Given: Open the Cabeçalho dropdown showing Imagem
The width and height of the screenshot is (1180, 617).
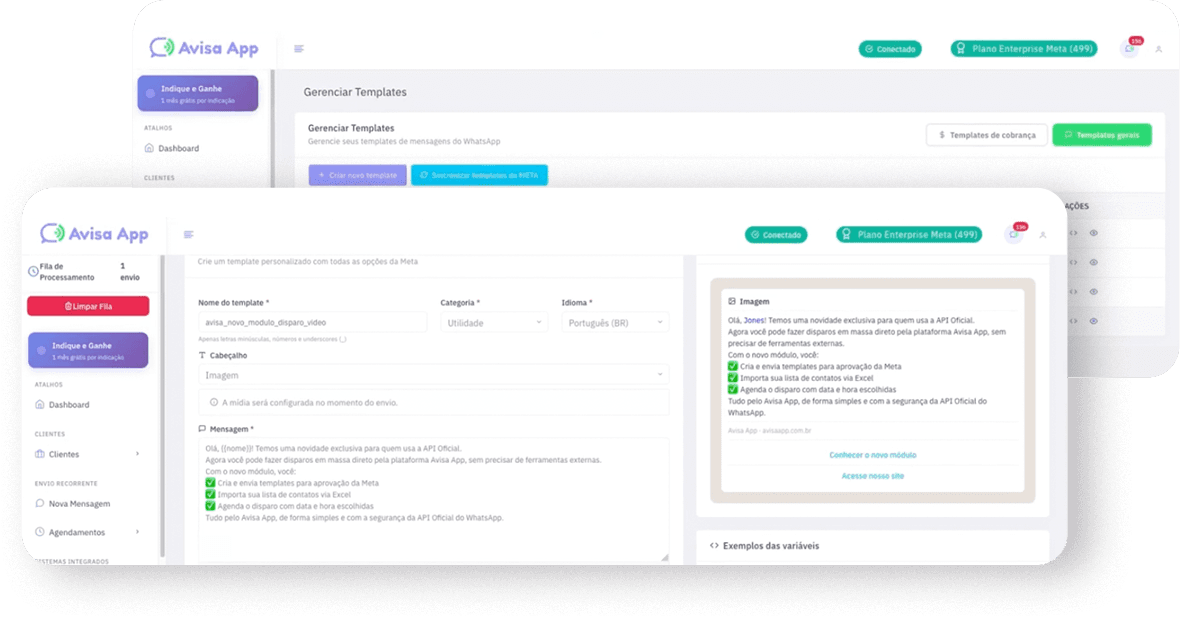Looking at the screenshot, I should 433,375.
